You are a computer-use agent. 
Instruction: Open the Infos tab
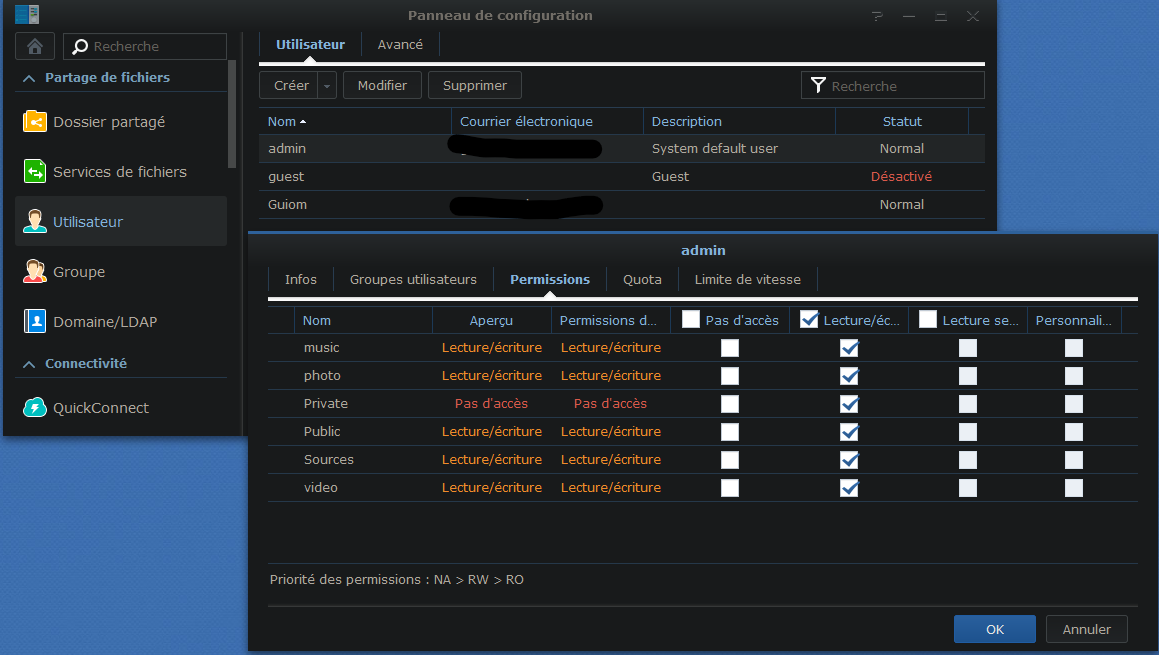[301, 279]
